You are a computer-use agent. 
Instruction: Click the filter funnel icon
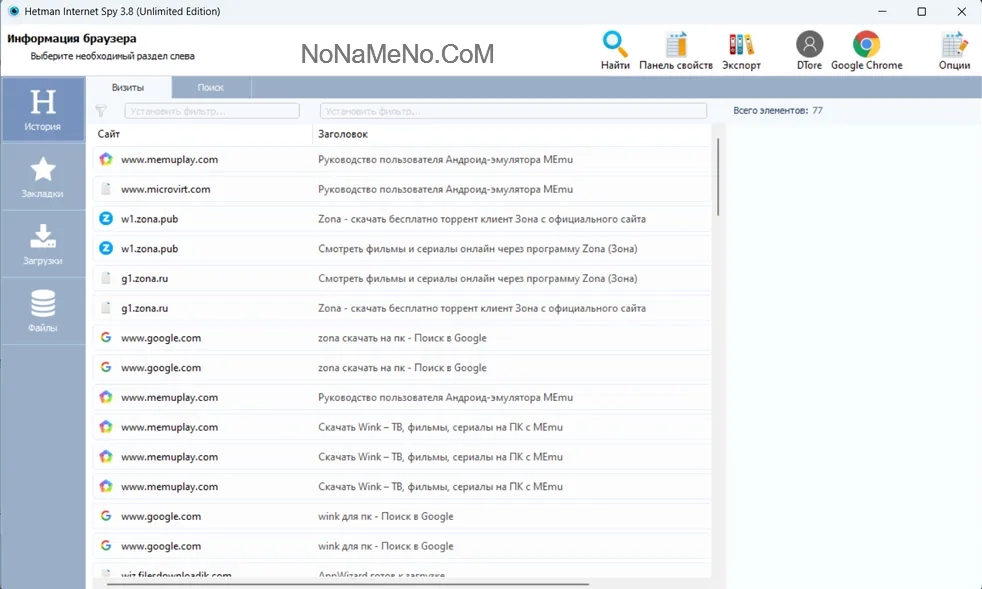pos(101,111)
